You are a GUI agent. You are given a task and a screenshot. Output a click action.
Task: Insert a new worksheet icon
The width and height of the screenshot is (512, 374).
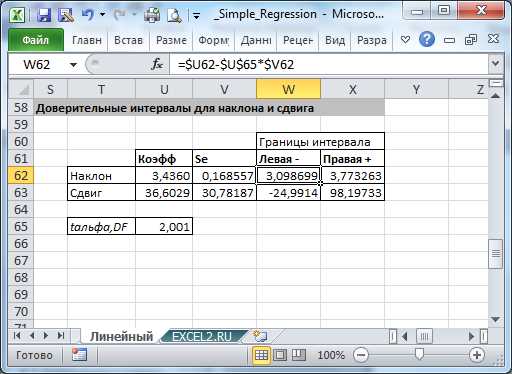coord(260,336)
